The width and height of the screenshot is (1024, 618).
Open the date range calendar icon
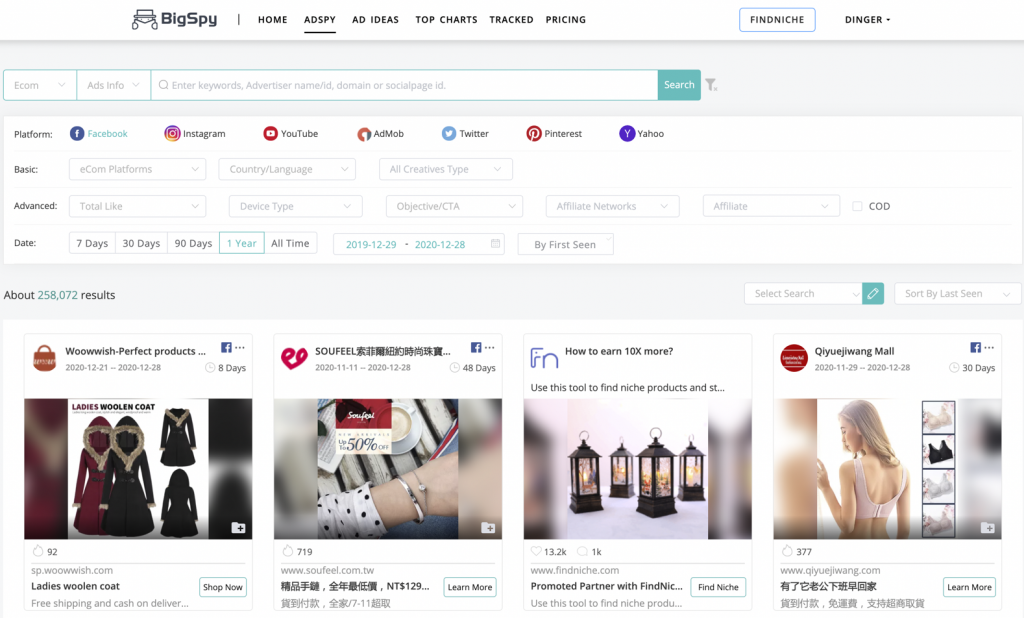point(496,244)
